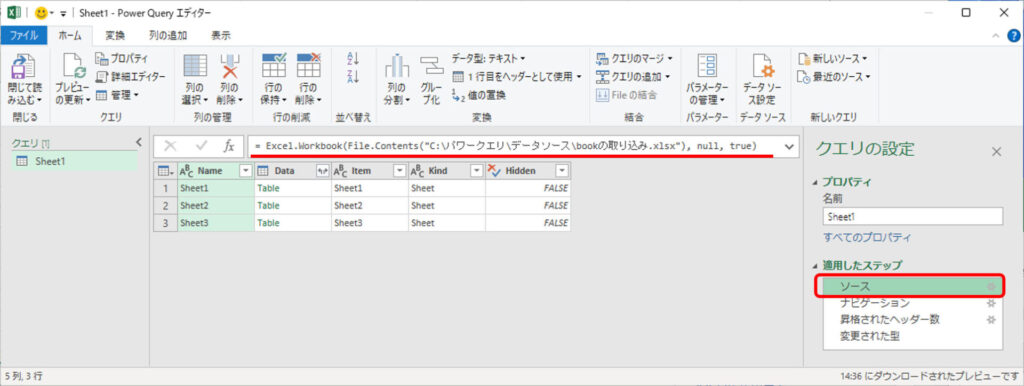Switch to the ホーム tab
The width and height of the screenshot is (1024, 386).
(x=70, y=35)
